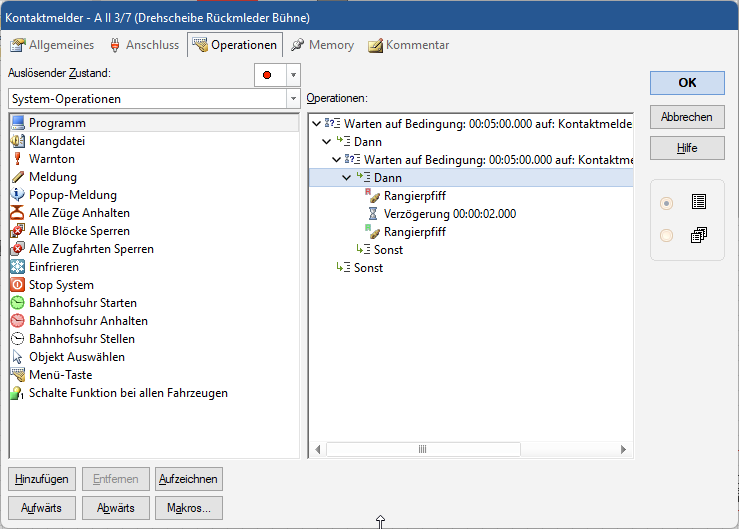Collapse the selected Dann tree node
This screenshot has width=739, height=529.
tap(347, 178)
